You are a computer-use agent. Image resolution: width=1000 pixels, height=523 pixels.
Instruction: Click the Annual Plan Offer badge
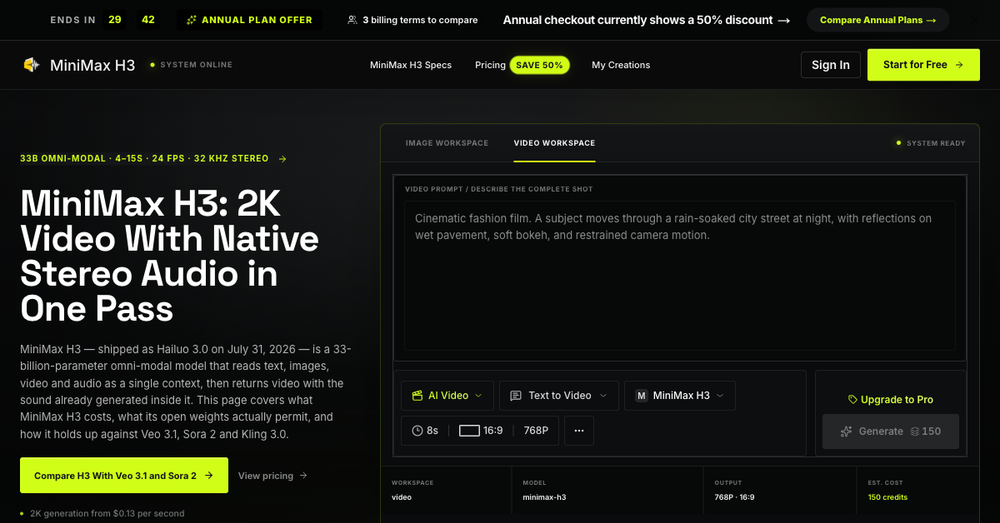pyautogui.click(x=249, y=20)
